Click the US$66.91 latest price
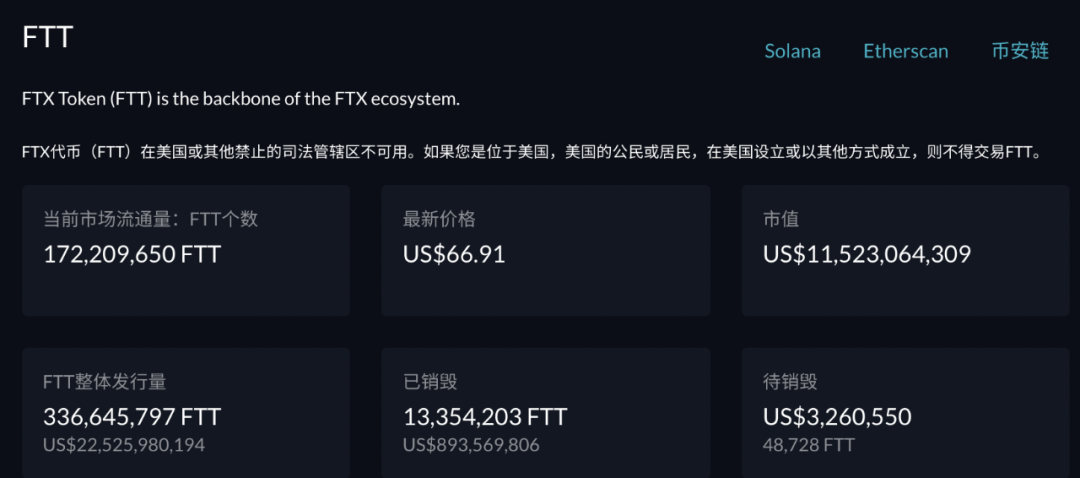 click(454, 255)
